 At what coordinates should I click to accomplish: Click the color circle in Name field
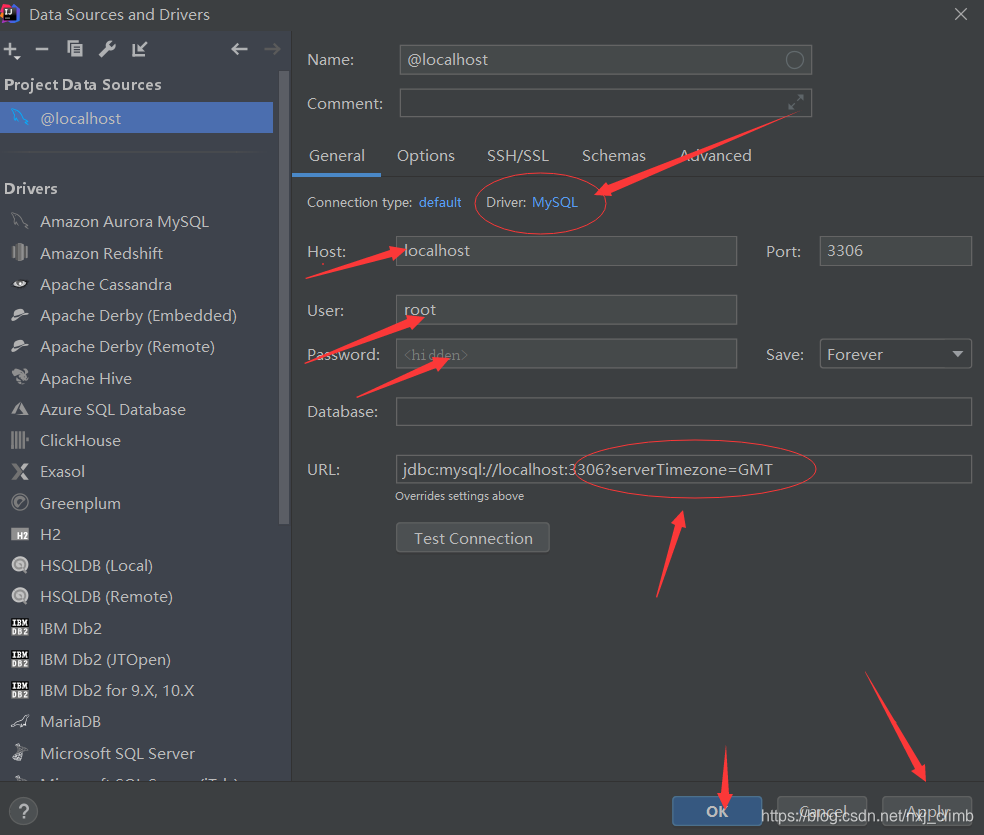click(x=794, y=60)
